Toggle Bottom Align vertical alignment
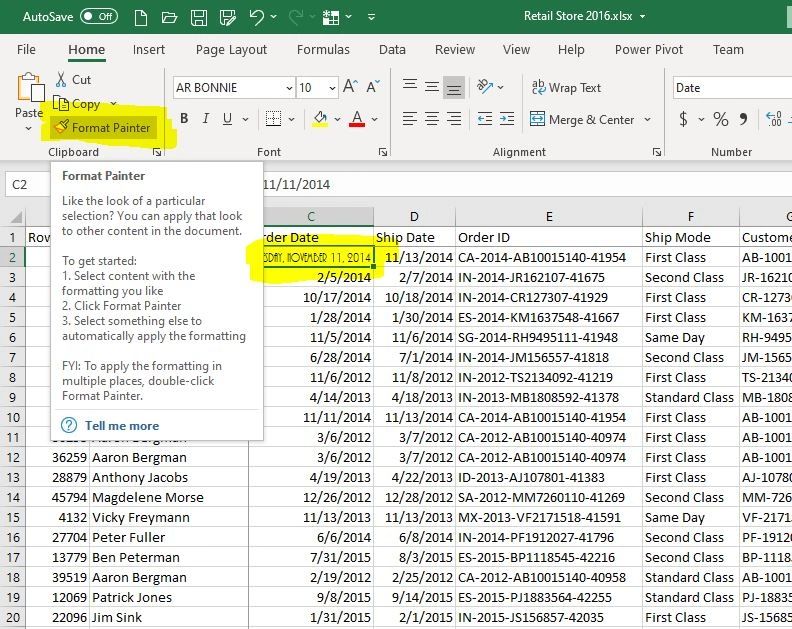This screenshot has height=629, width=792. 454,88
